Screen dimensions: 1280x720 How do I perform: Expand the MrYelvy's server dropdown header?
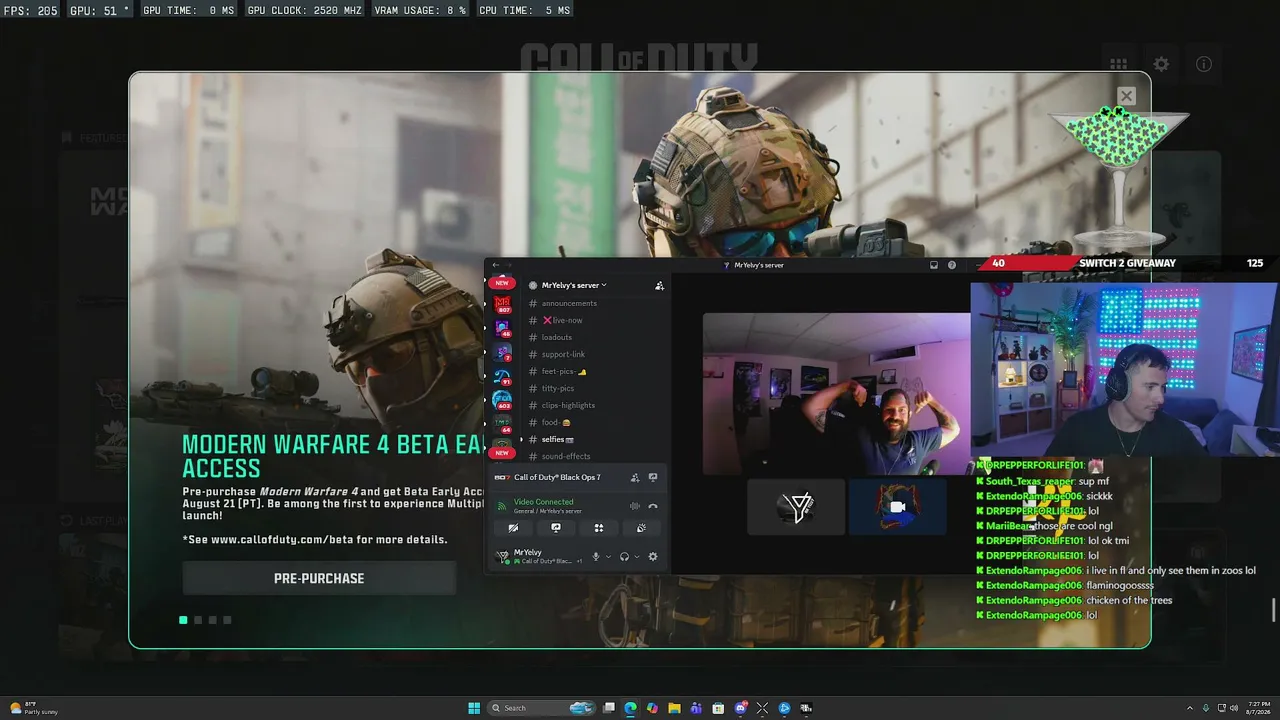point(574,285)
